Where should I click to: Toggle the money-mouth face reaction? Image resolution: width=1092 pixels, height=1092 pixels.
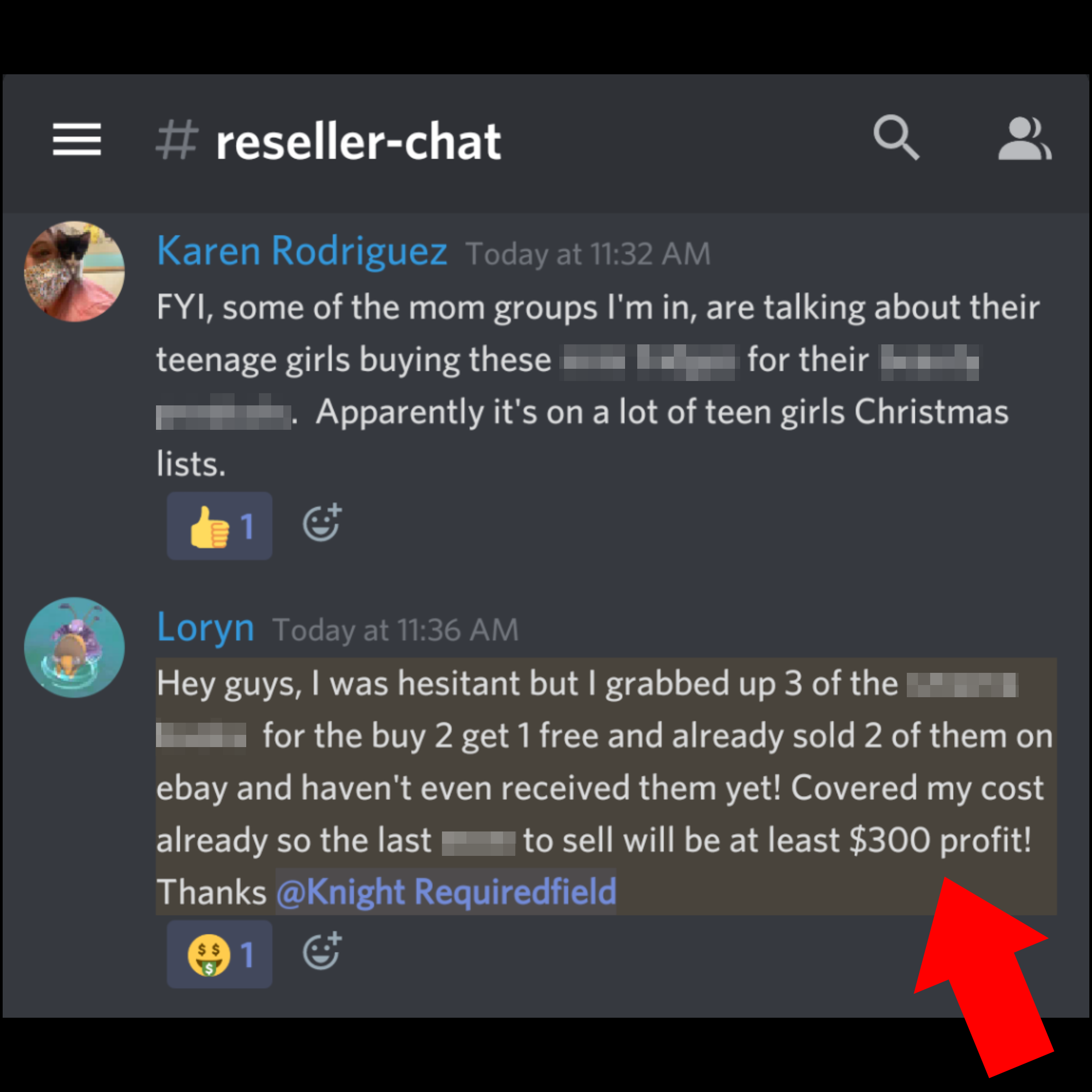pyautogui.click(x=219, y=954)
